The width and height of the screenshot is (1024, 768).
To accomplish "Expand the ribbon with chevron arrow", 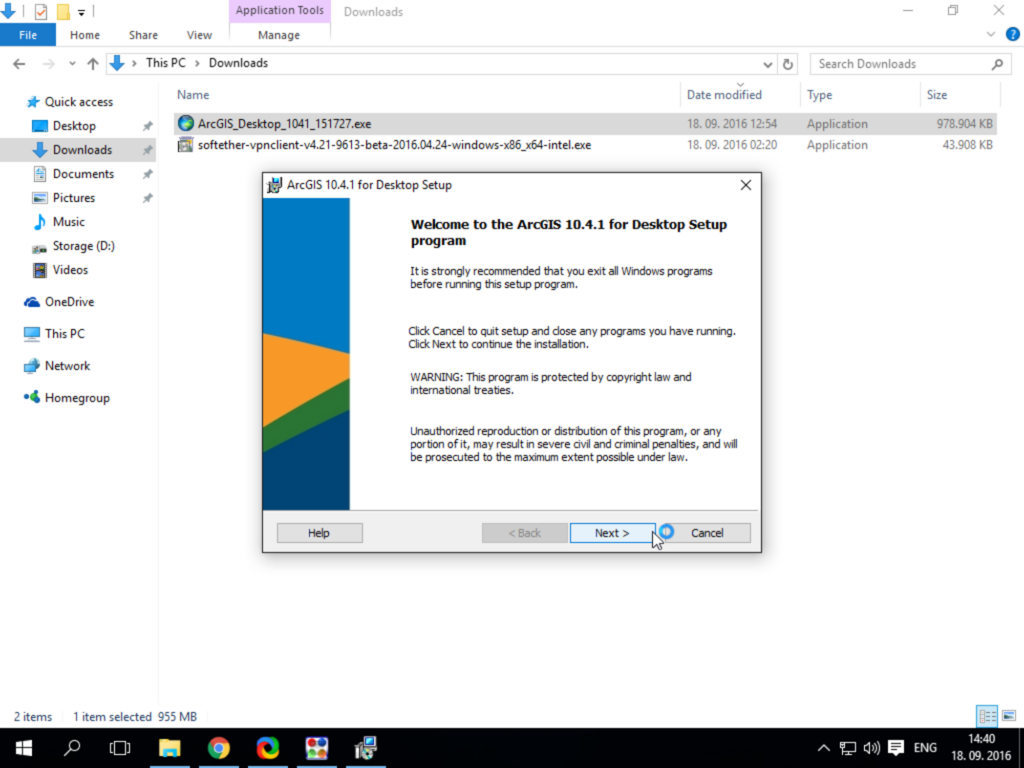I will pos(991,35).
